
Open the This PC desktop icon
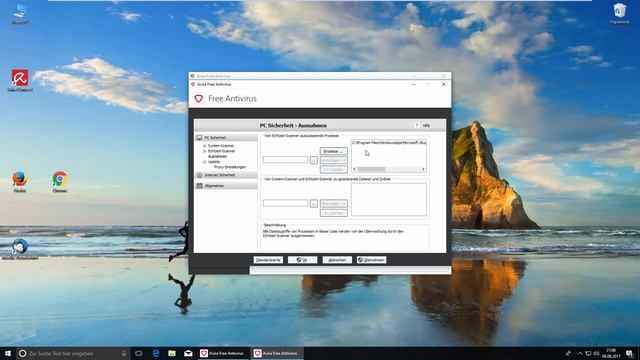coord(20,13)
